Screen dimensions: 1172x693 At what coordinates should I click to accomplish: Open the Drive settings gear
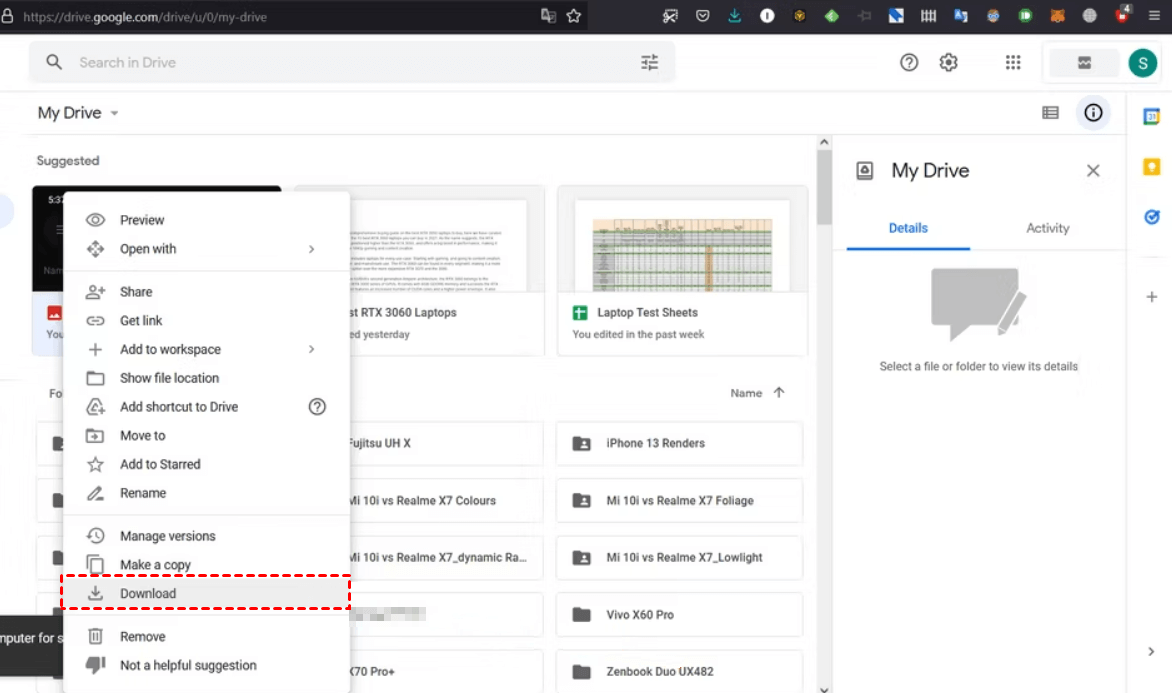[948, 63]
